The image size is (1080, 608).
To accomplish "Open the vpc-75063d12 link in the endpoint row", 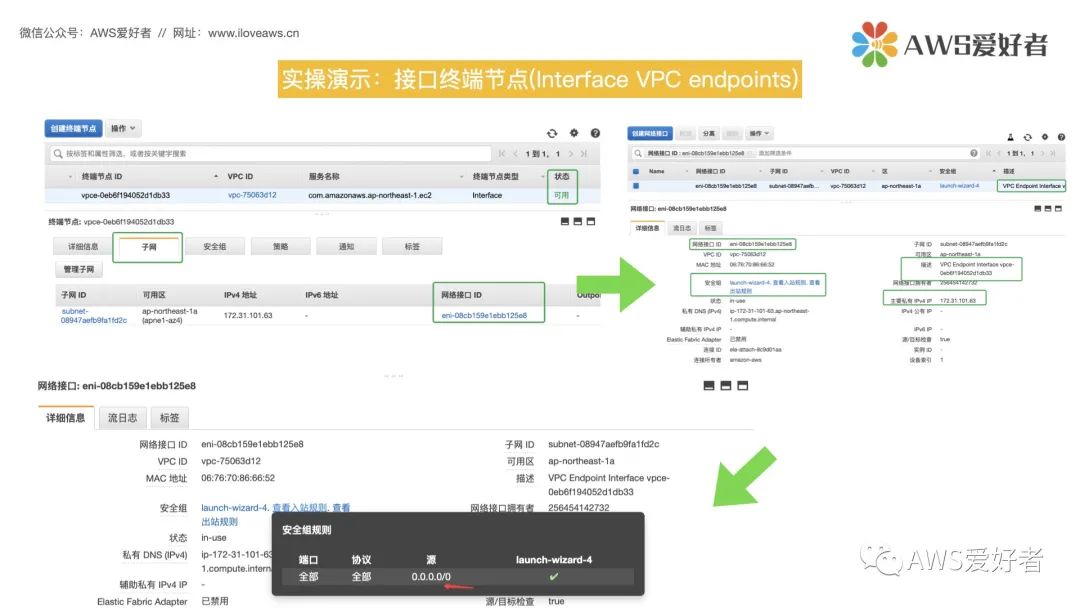I will [252, 196].
